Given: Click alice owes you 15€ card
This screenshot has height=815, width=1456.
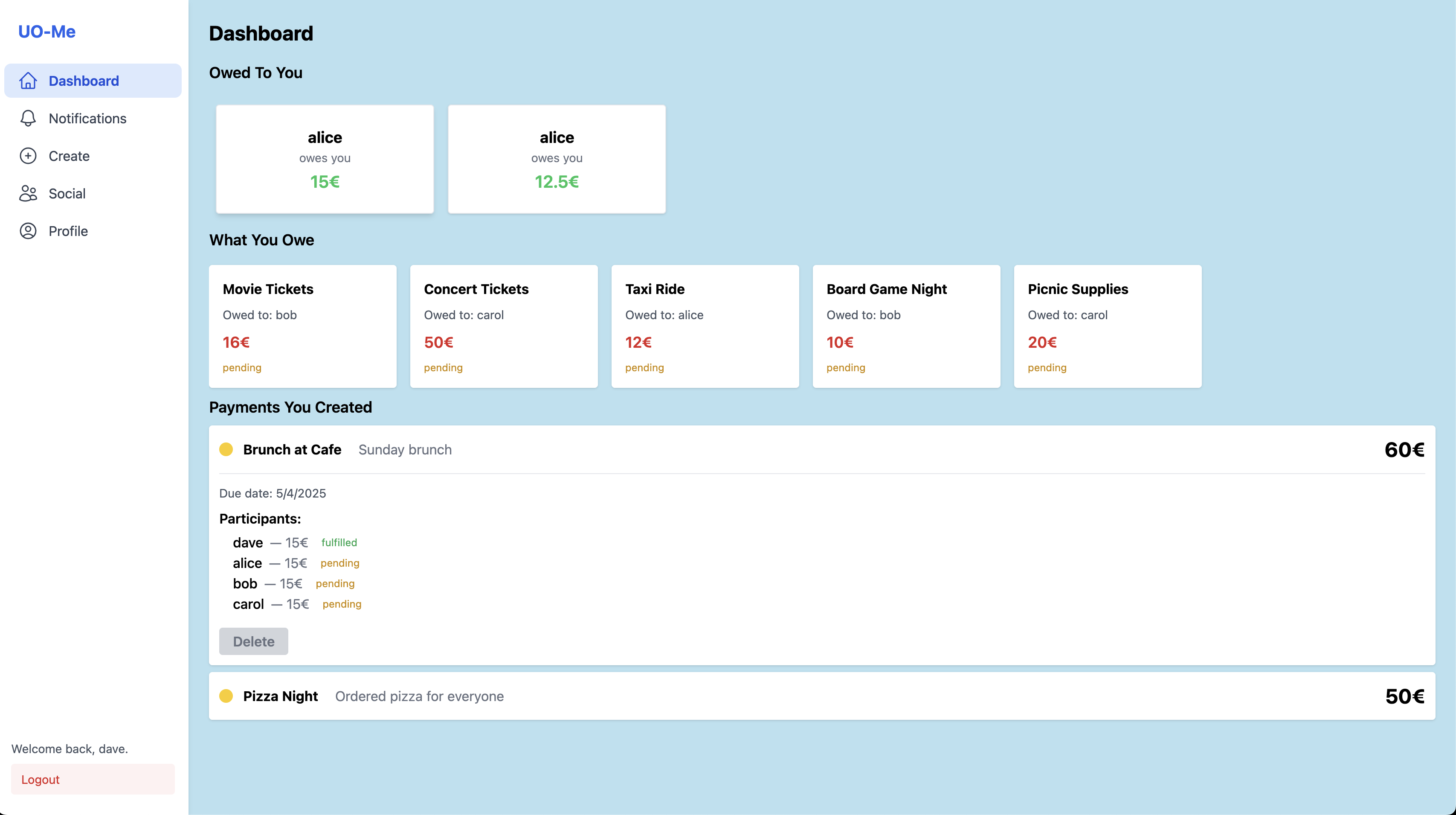Looking at the screenshot, I should (x=325, y=159).
